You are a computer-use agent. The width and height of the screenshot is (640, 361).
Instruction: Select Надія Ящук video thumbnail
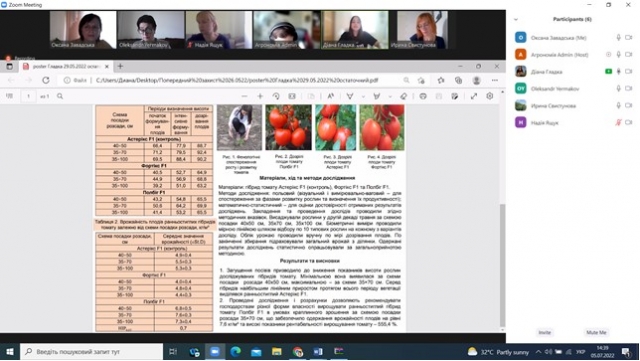coord(218,30)
